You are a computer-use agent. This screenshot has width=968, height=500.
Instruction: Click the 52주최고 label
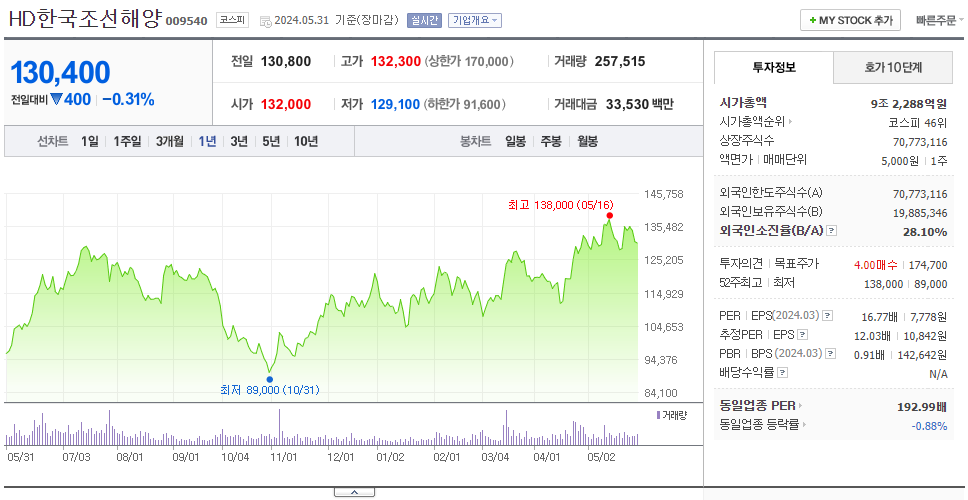click(741, 282)
